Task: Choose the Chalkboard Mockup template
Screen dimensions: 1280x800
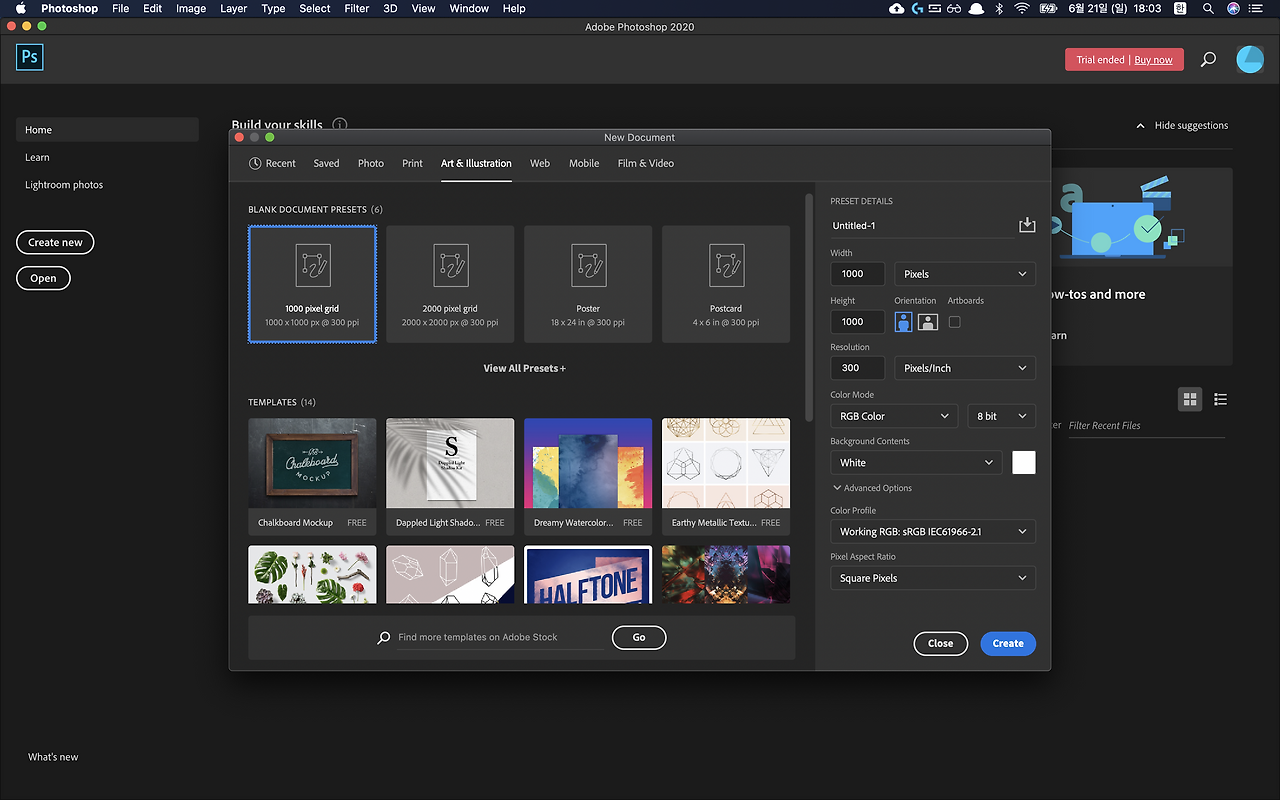Action: (312, 476)
